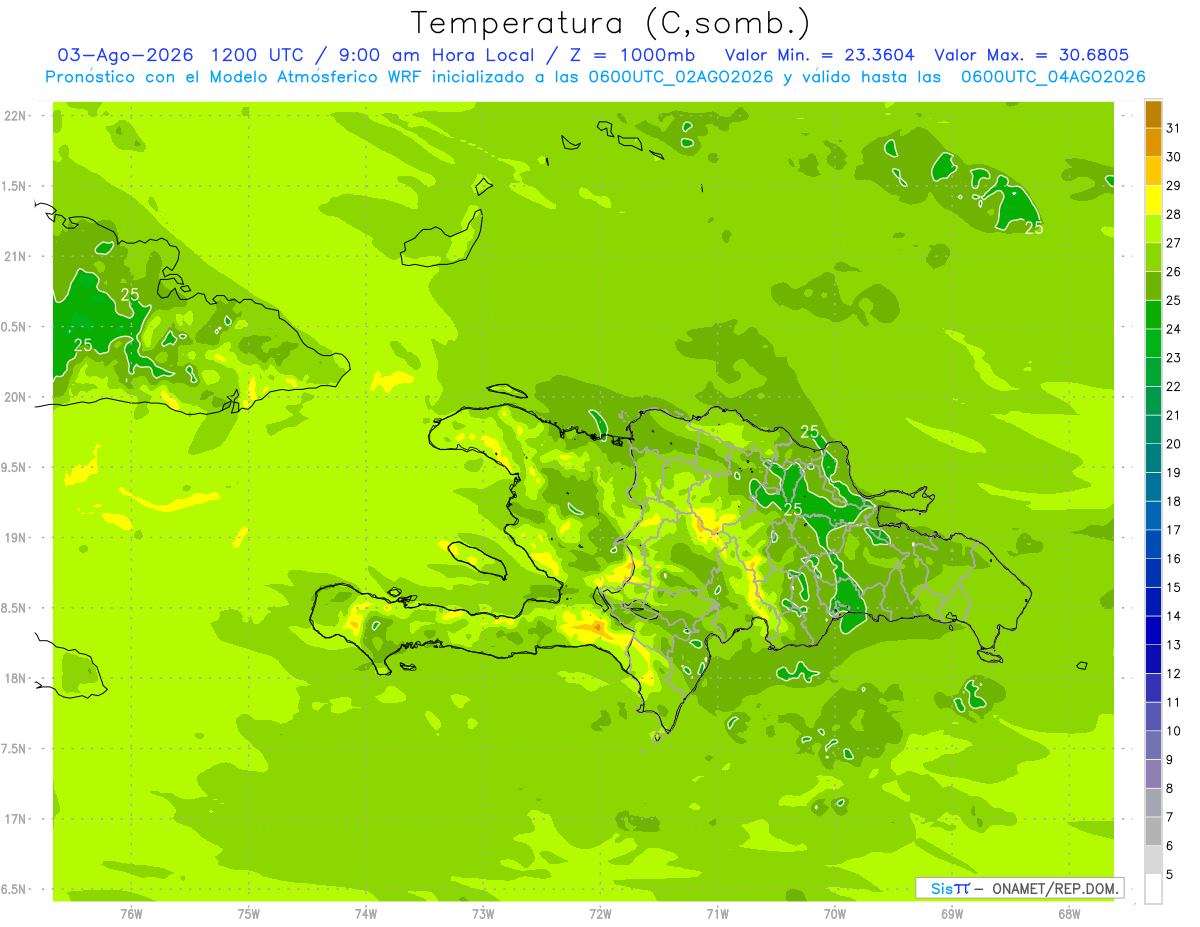Image resolution: width=1200 pixels, height=927 pixels.
Task: Pick the yellow swatch between 28 and 29
Action: [1153, 200]
